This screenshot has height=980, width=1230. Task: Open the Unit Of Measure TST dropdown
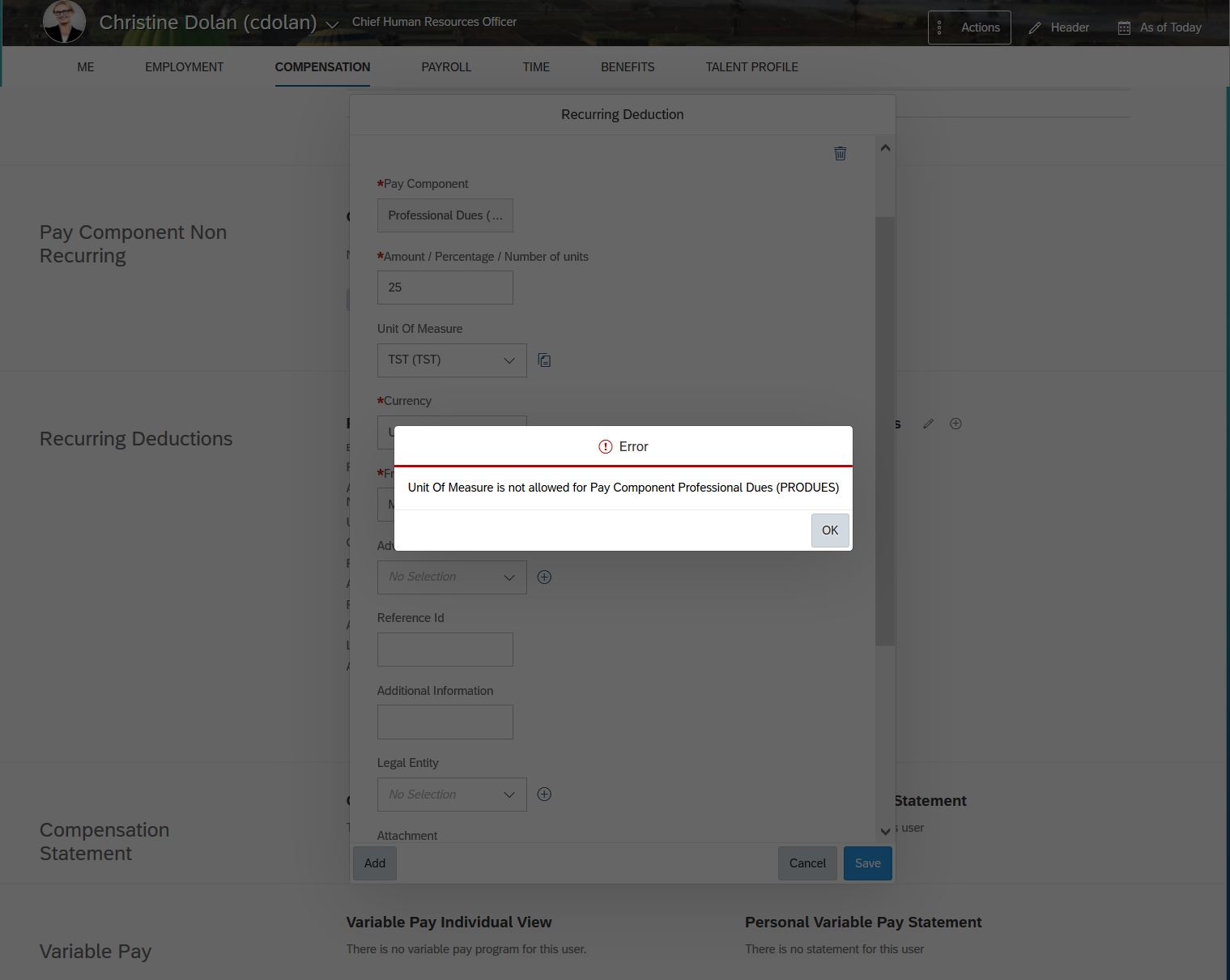(452, 360)
